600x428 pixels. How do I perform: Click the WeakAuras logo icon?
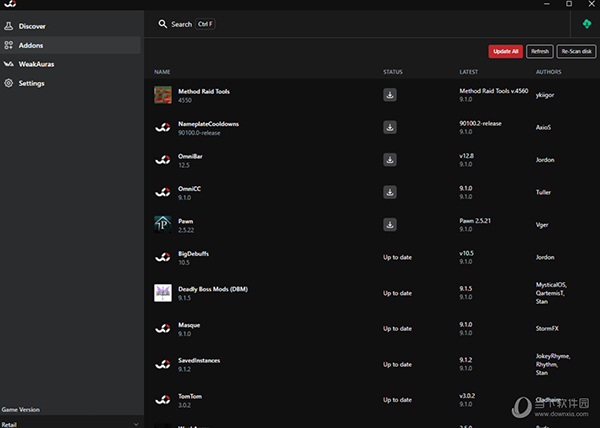pos(8,64)
